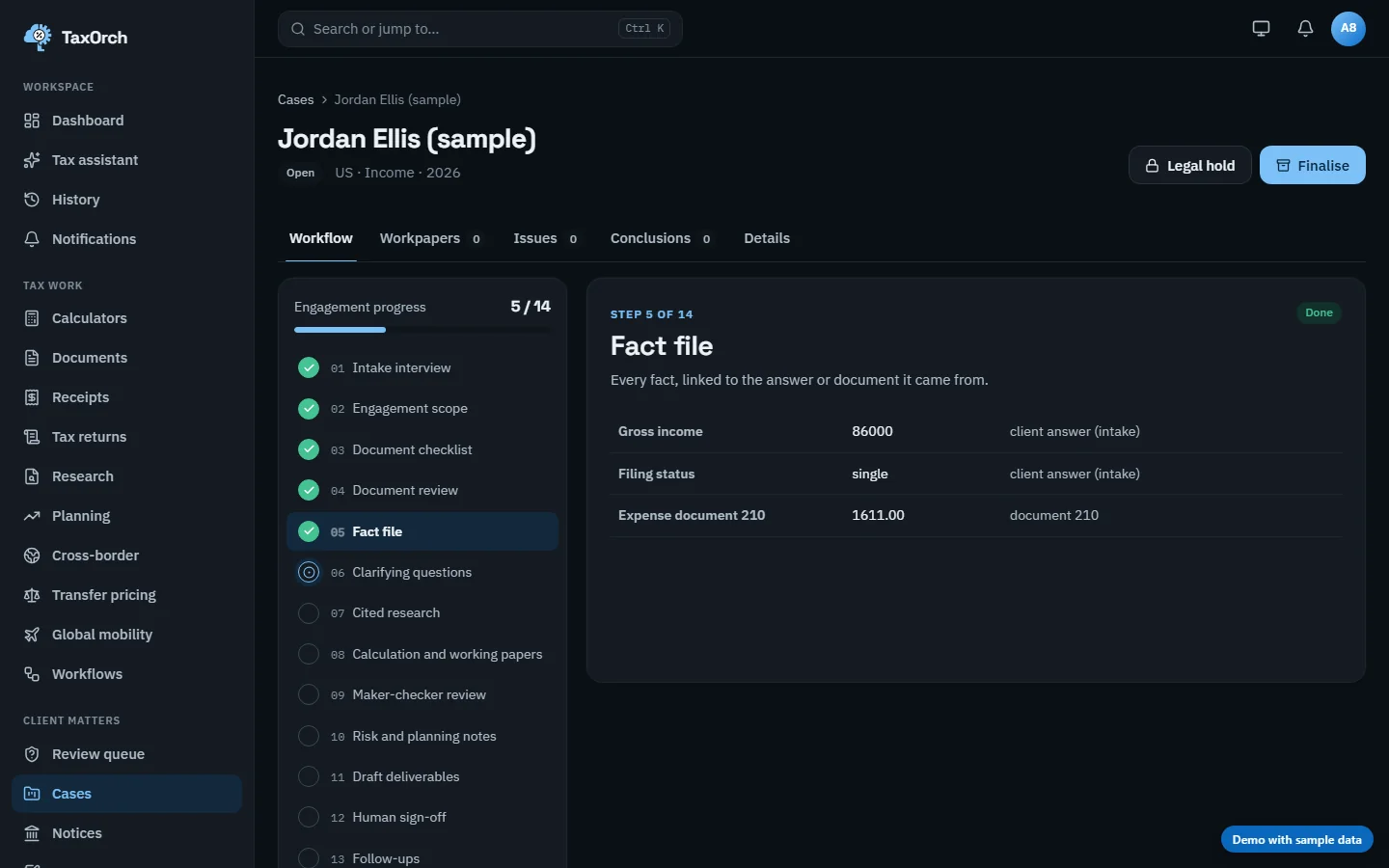Click the TaxOrch logo icon
The image size is (1389, 868).
[x=38, y=37]
